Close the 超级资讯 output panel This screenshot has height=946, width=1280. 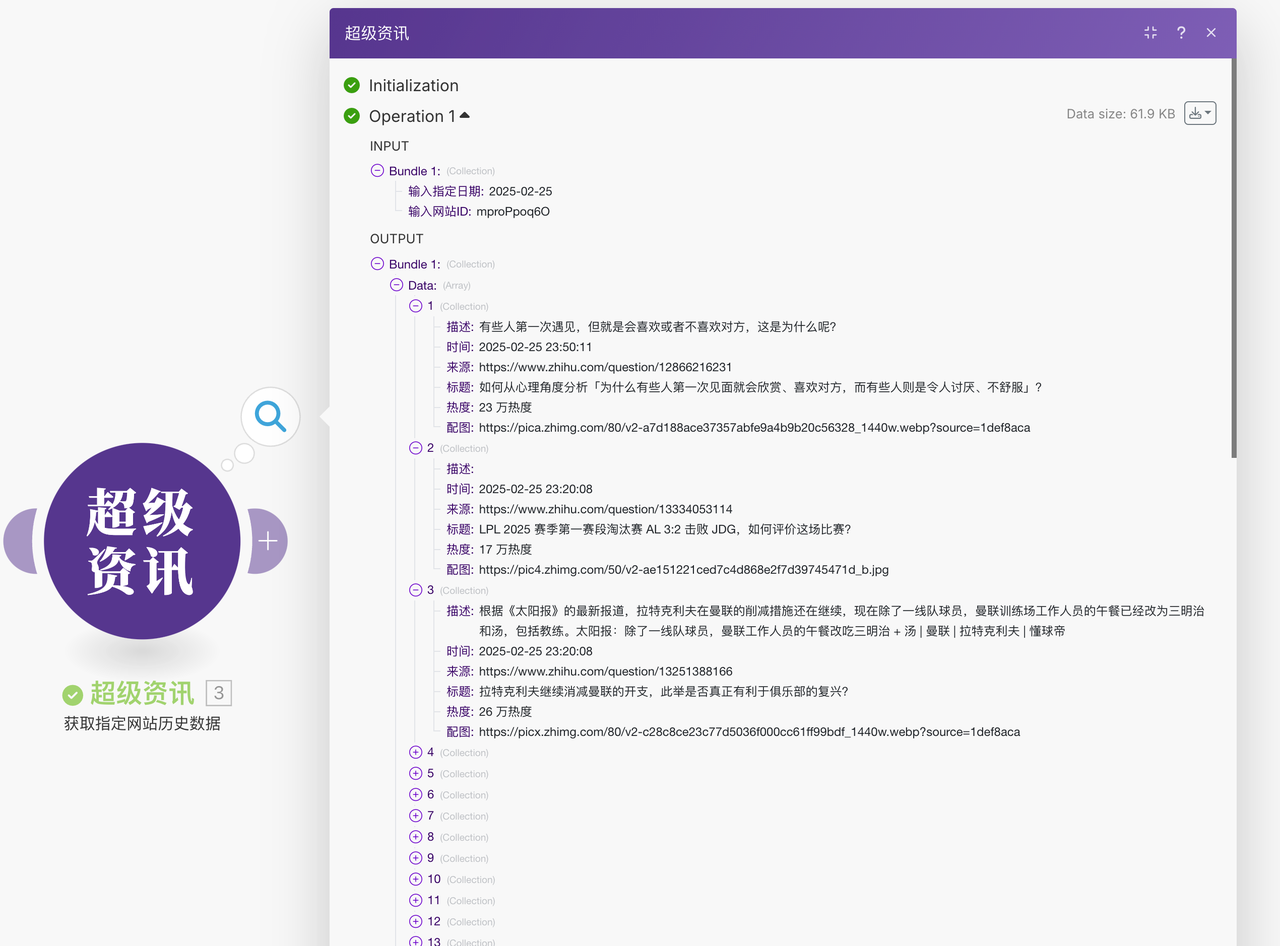tap(1211, 33)
